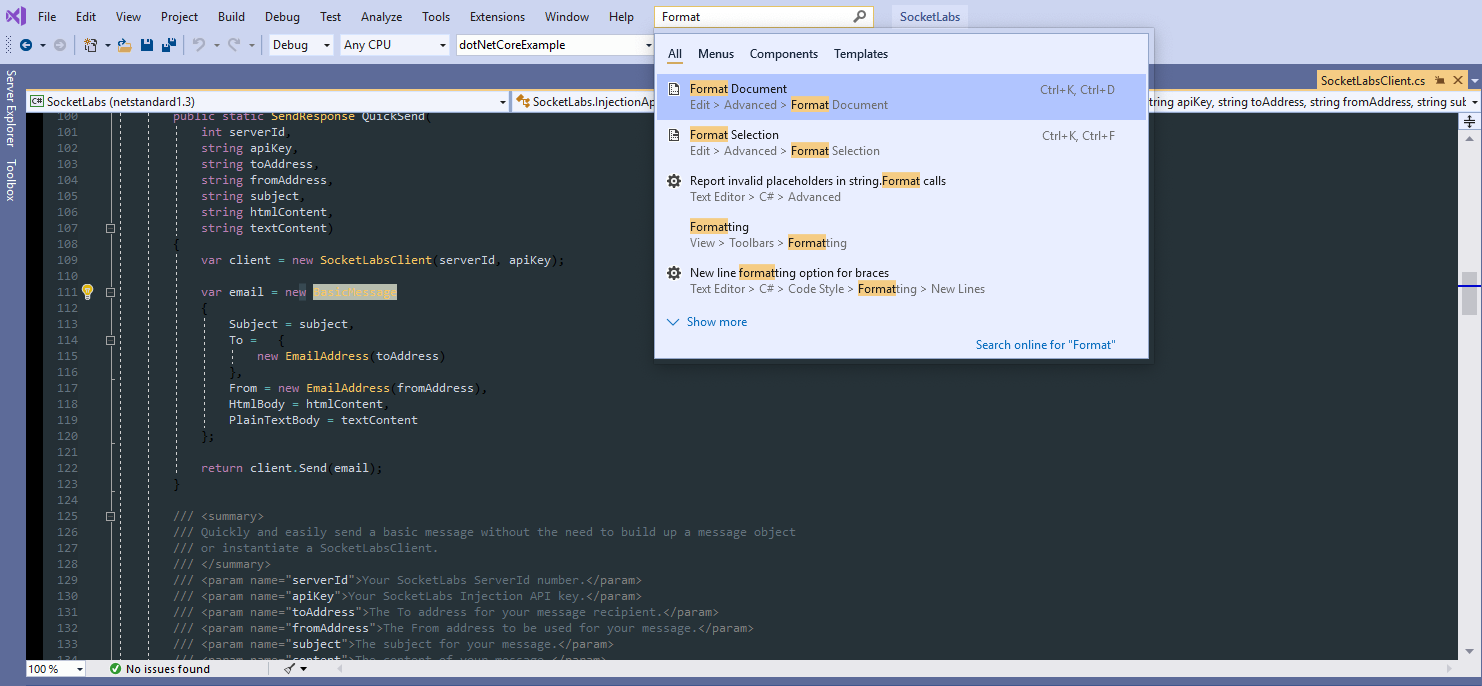Image resolution: width=1482 pixels, height=686 pixels.
Task: Click the lightbulb quick actions icon on line 111
Action: pyautogui.click(x=87, y=292)
